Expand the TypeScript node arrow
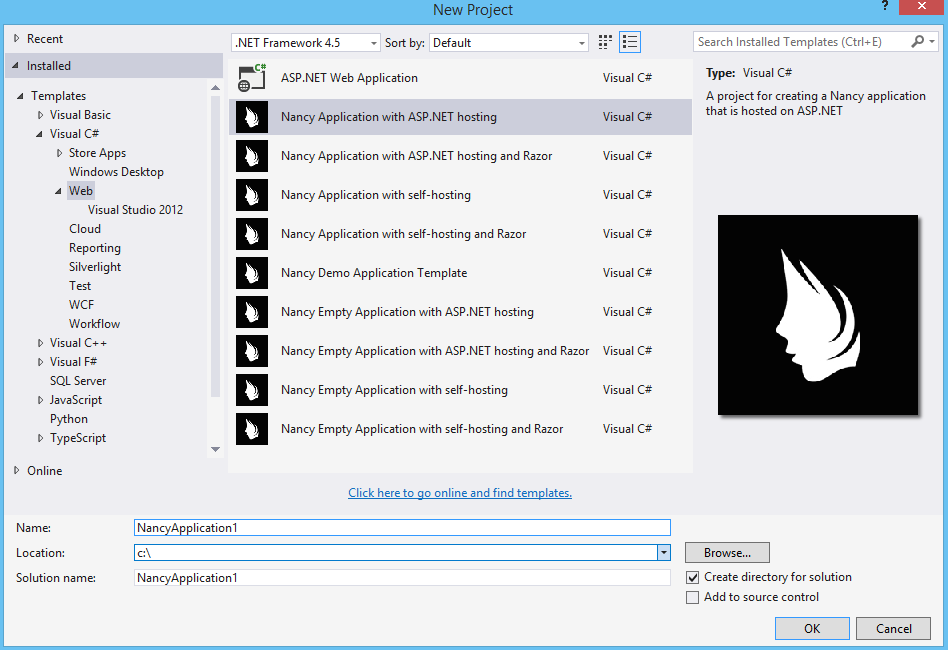The height and width of the screenshot is (650, 948). (x=40, y=438)
